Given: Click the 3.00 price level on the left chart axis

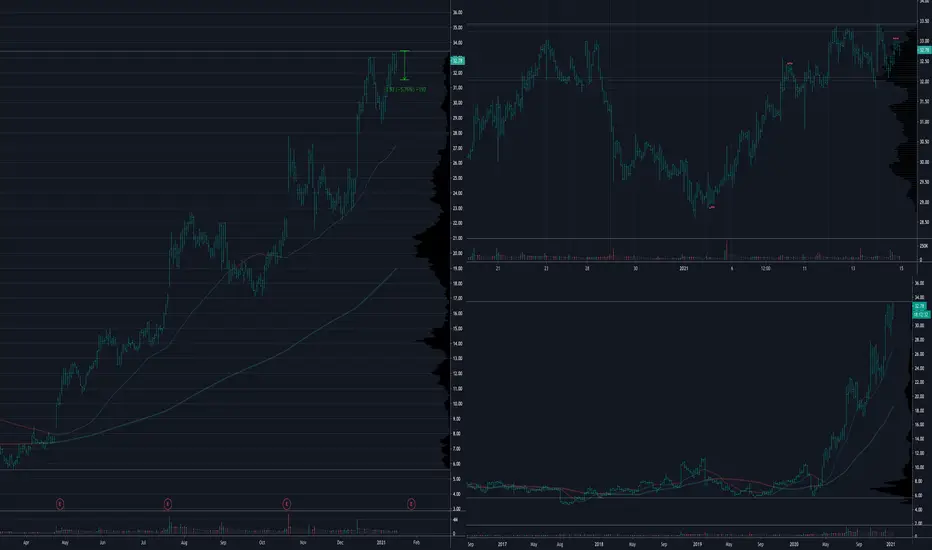Looking at the screenshot, I should click(x=456, y=510).
